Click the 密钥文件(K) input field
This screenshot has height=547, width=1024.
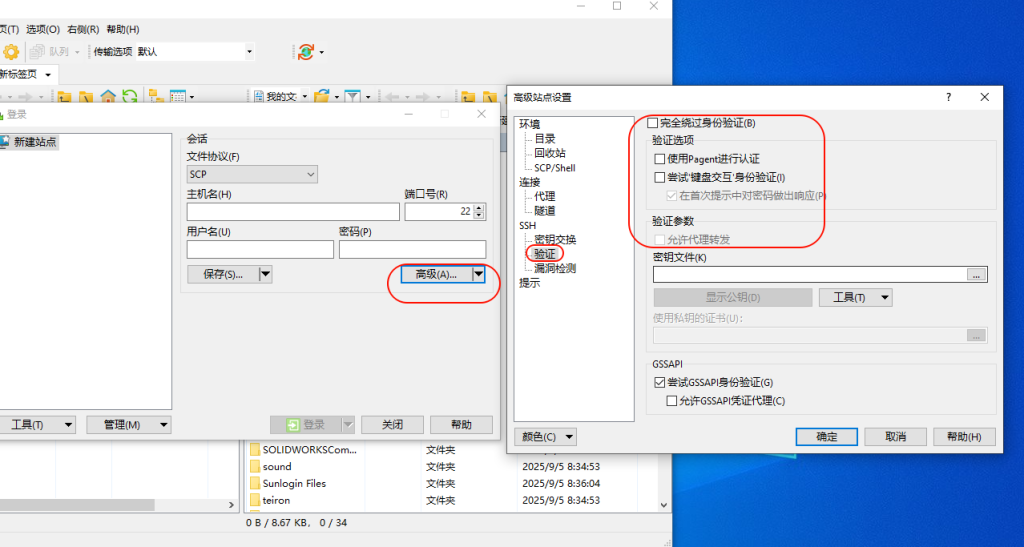(810, 275)
